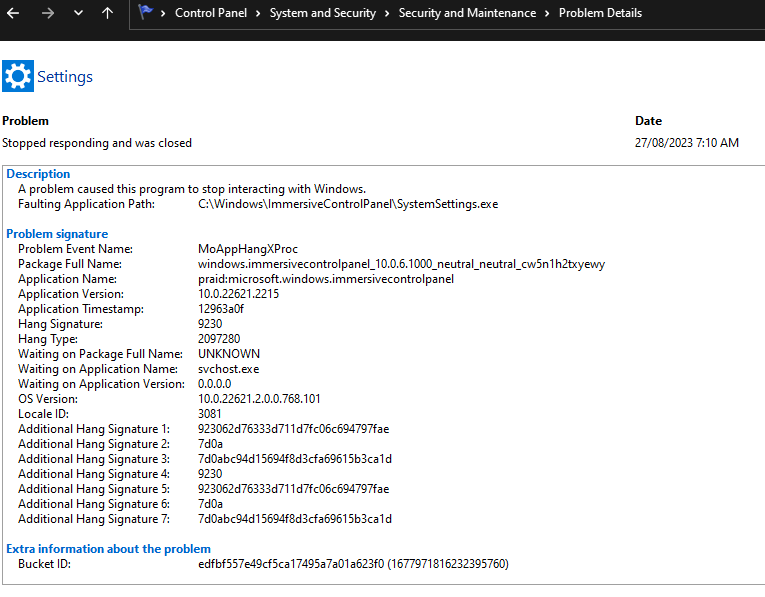Select Locale ID value 3081

[210, 414]
